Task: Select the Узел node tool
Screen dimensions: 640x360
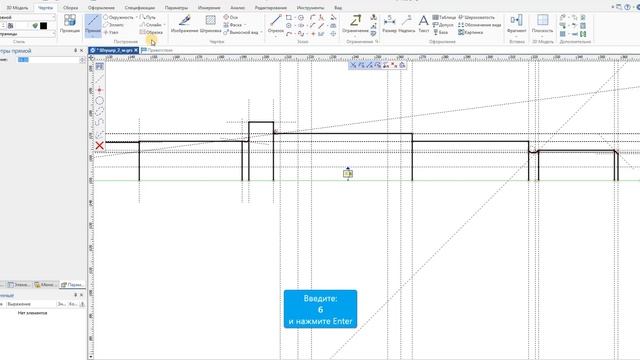Action: (111, 32)
